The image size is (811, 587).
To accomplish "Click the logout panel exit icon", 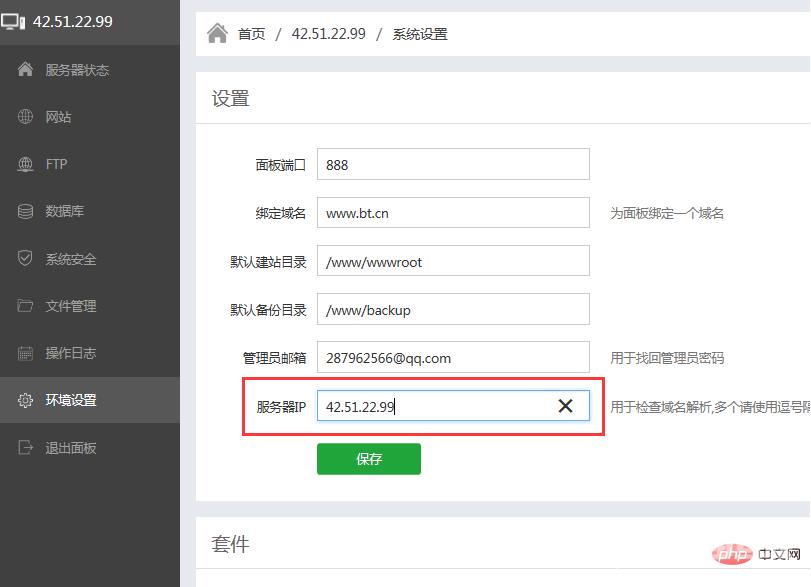I will [x=26, y=448].
